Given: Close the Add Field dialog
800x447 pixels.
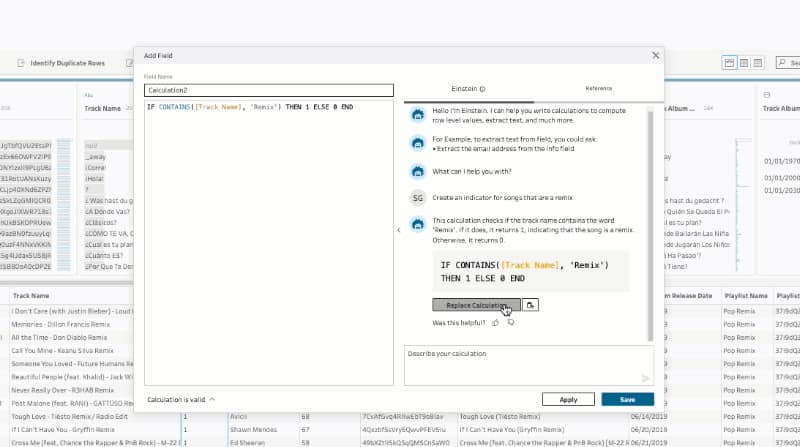Looking at the screenshot, I should coord(656,55).
